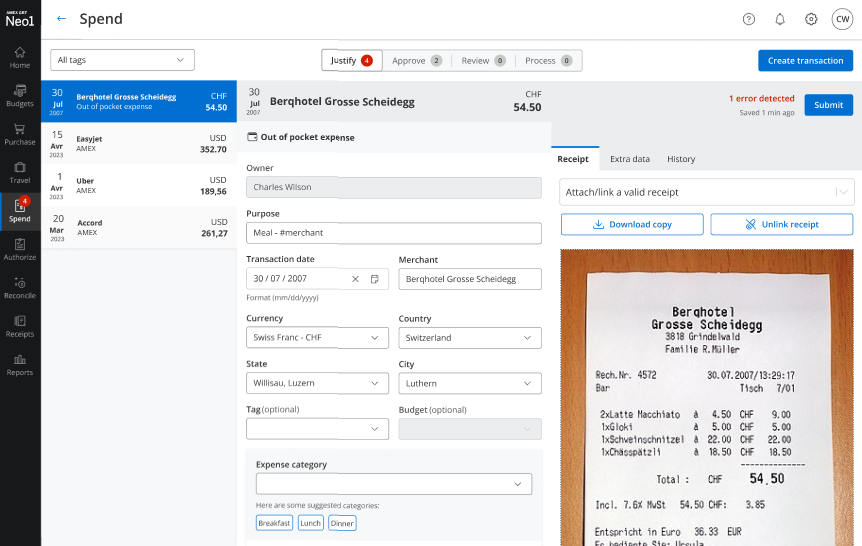
Task: Click the 'Out of pocket expense' heading
Action: click(x=307, y=137)
